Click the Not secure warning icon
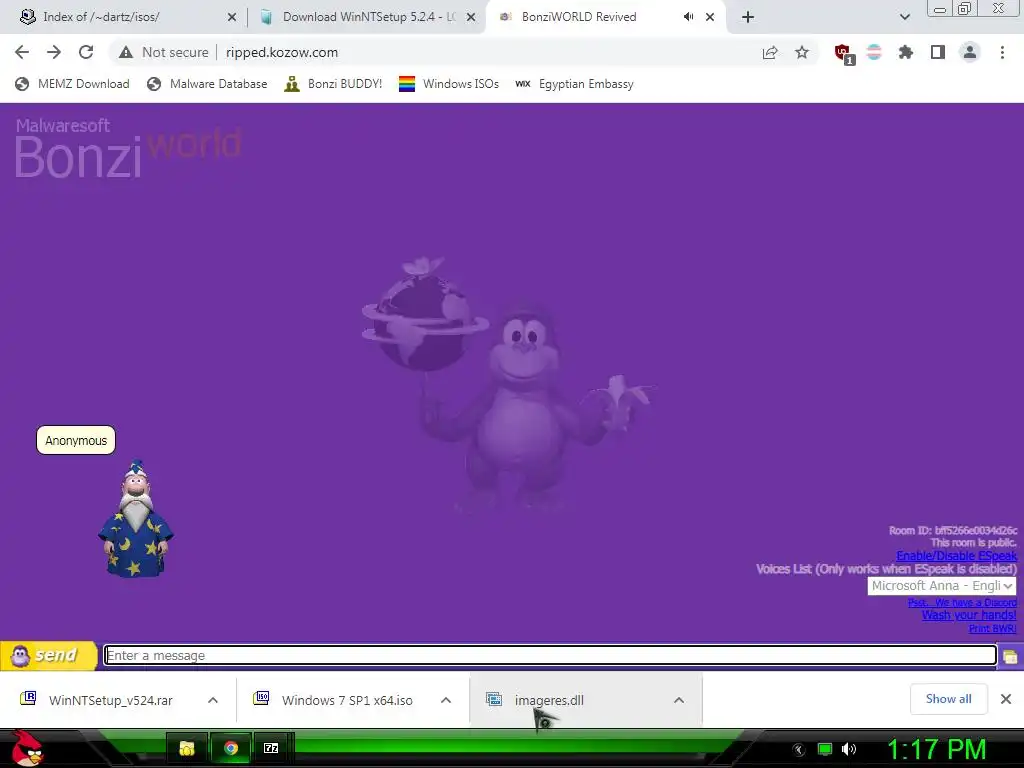 point(126,52)
